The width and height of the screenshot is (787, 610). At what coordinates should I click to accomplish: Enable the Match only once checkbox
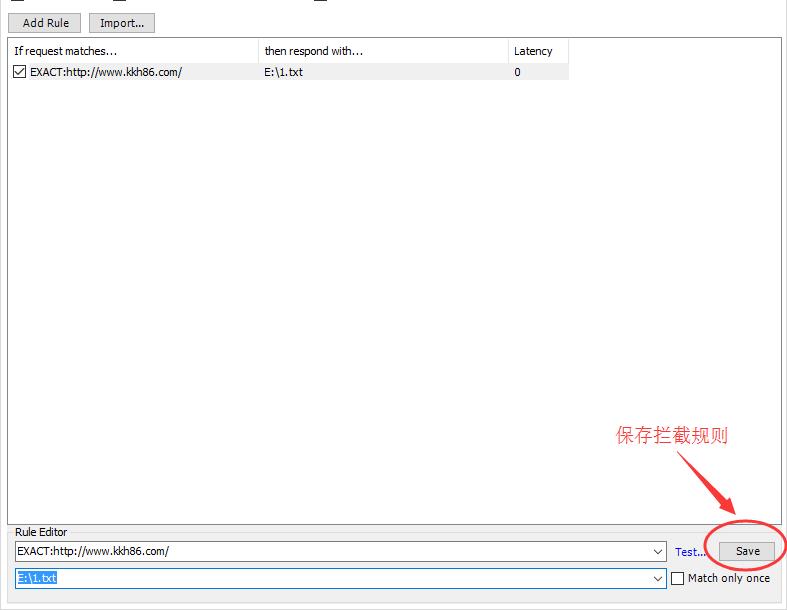coord(678,578)
